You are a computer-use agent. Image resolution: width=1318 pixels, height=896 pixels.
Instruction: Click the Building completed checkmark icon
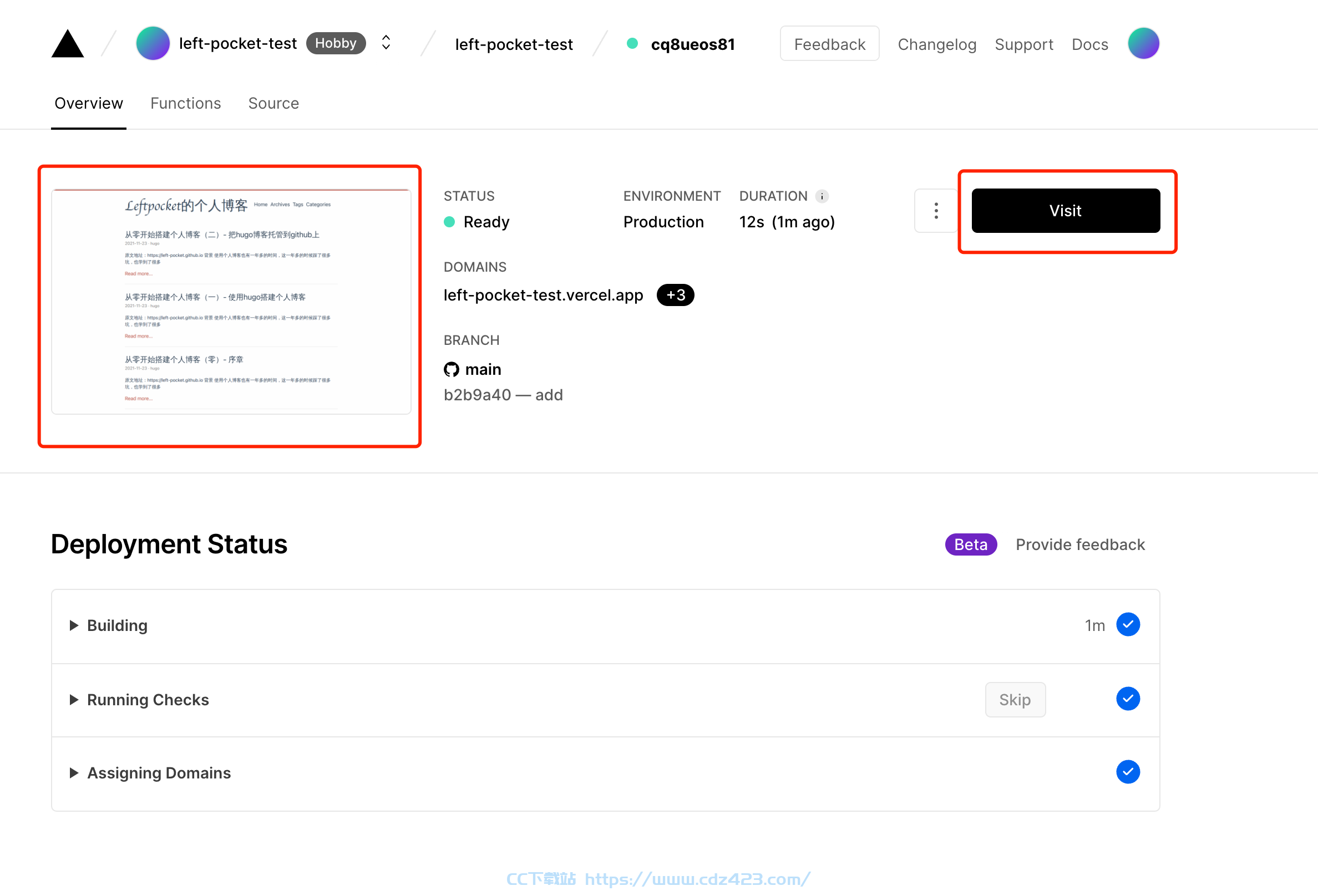(x=1128, y=624)
